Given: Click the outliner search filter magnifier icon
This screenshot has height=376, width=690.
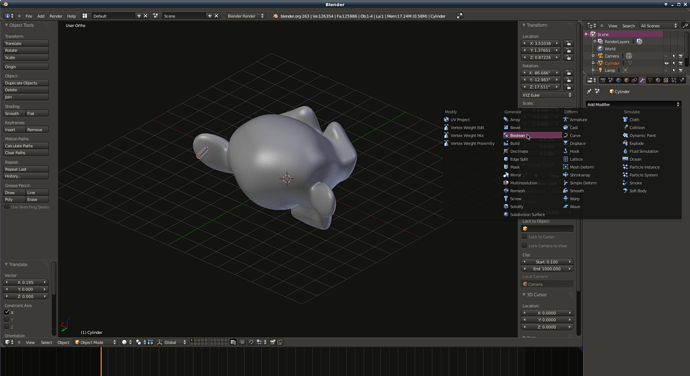Looking at the screenshot, I should 685,26.
